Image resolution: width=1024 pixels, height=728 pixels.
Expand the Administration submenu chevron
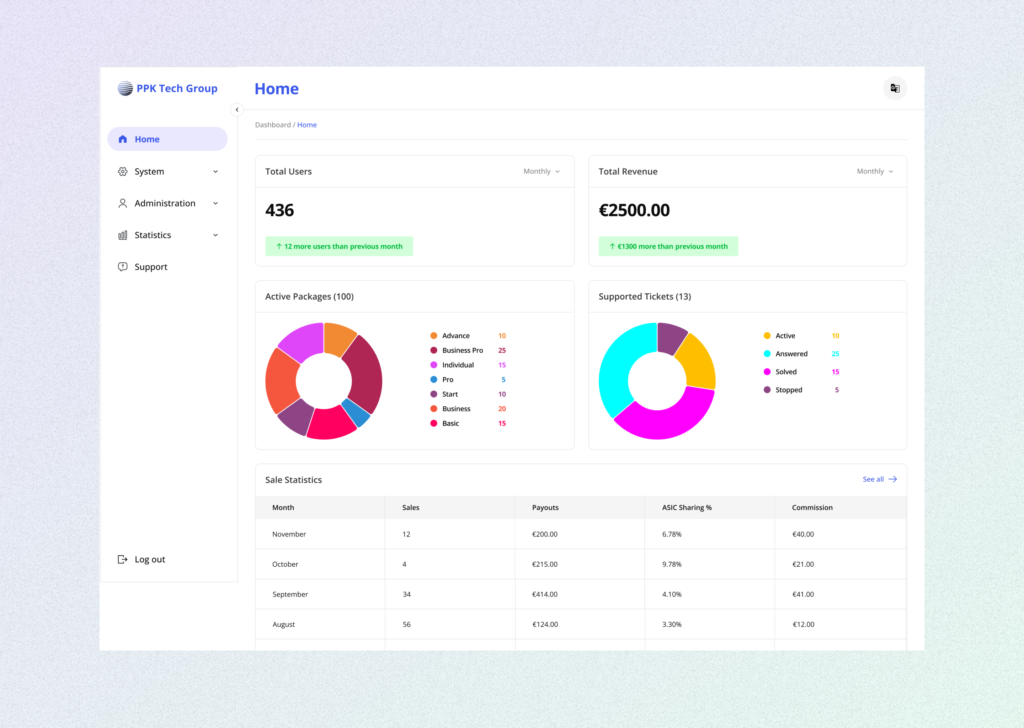tap(215, 203)
